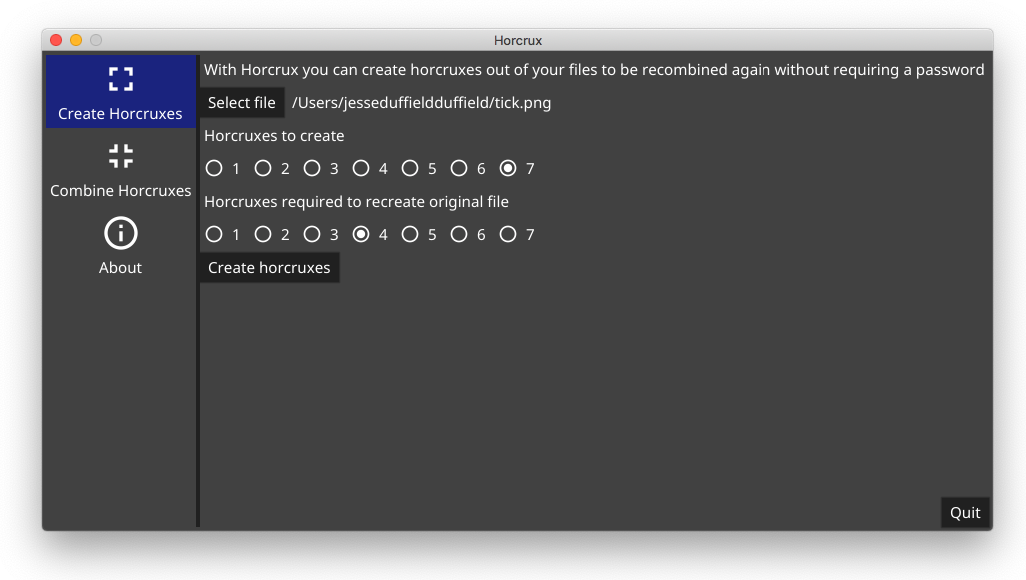Switch to Combine Horcruxes label
Screen dimensions: 1026x580
click(120, 190)
